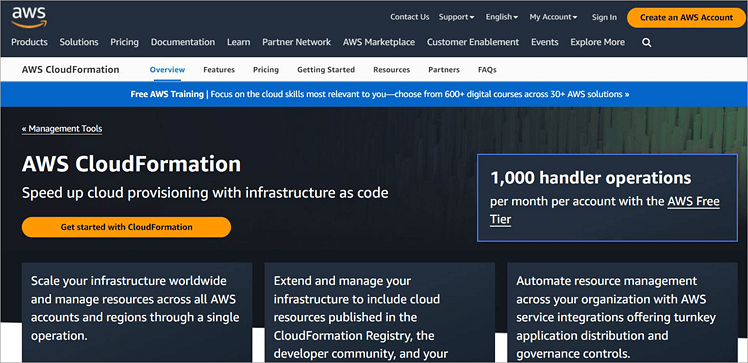Go to Pricing in main navigation
This screenshot has width=748, height=363.
click(125, 42)
